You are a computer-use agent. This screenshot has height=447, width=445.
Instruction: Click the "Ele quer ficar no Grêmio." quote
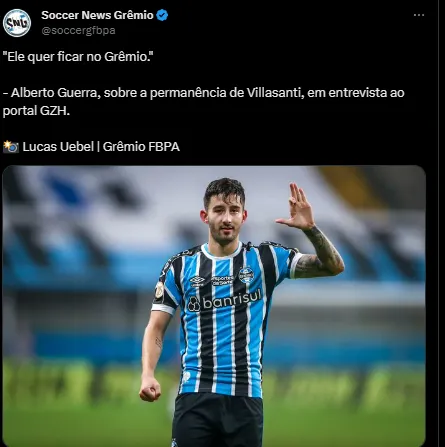(78, 57)
